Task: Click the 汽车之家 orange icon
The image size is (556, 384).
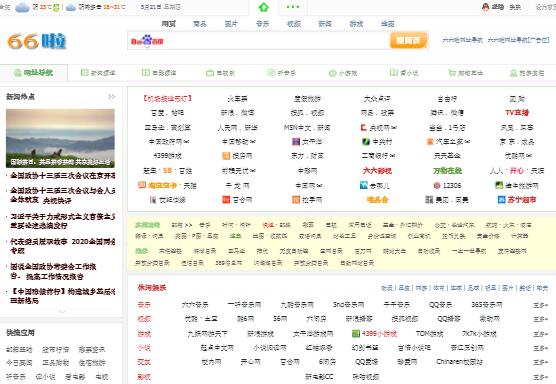Action: point(430,142)
